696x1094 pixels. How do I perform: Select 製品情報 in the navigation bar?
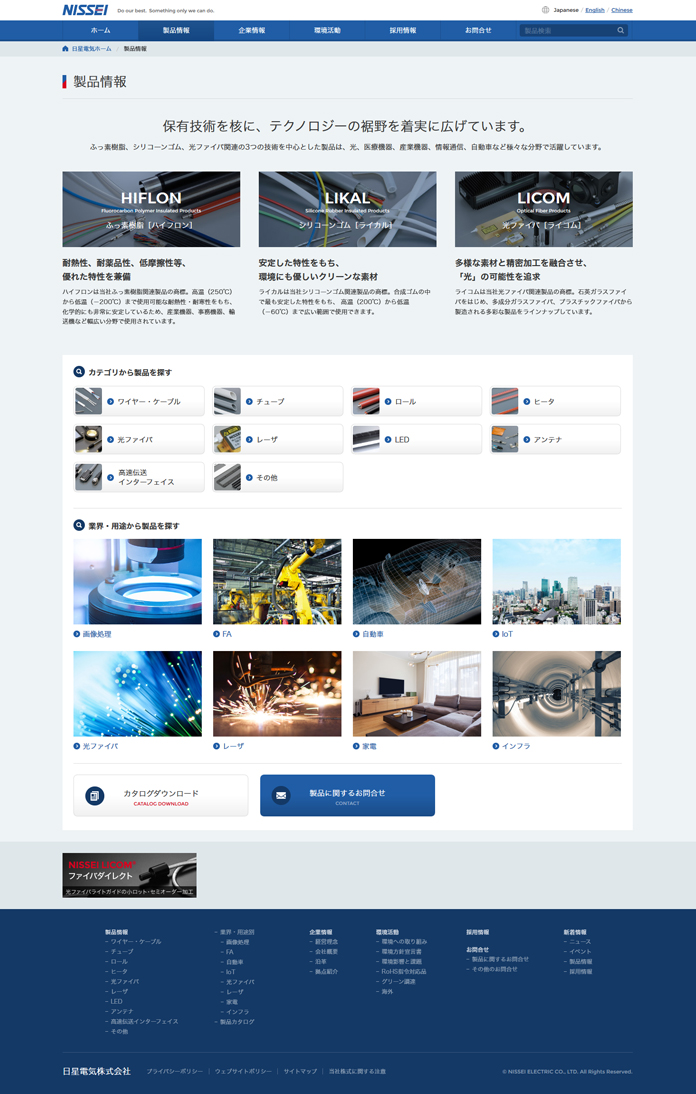tap(176, 31)
